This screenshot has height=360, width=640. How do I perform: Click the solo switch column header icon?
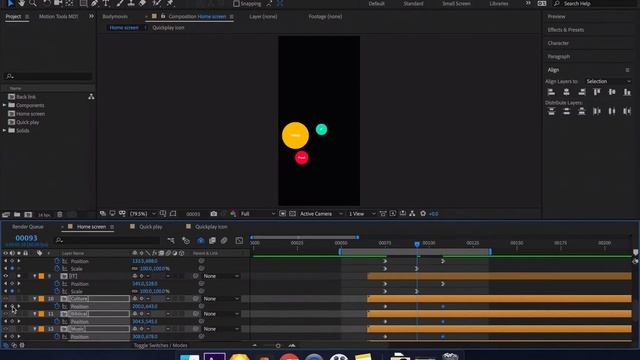[x=19, y=253]
